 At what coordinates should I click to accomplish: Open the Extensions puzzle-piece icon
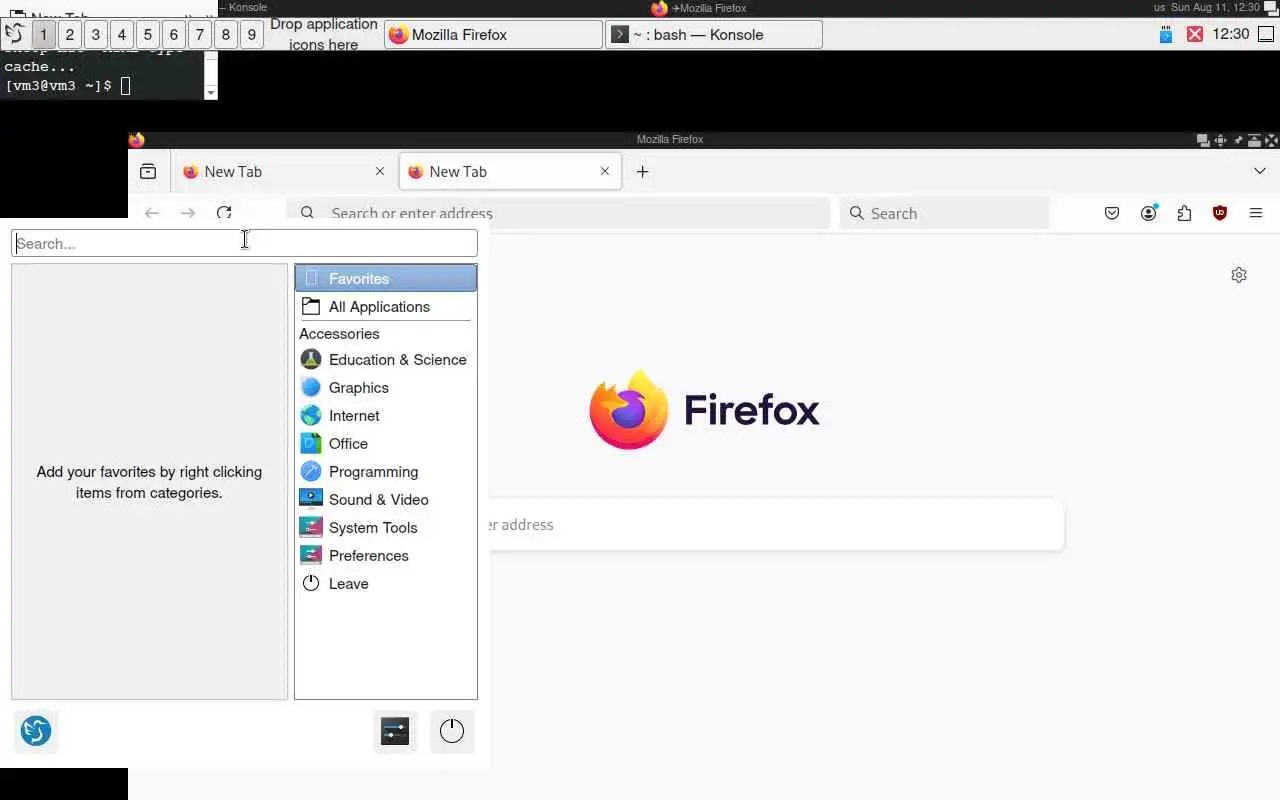point(1185,213)
